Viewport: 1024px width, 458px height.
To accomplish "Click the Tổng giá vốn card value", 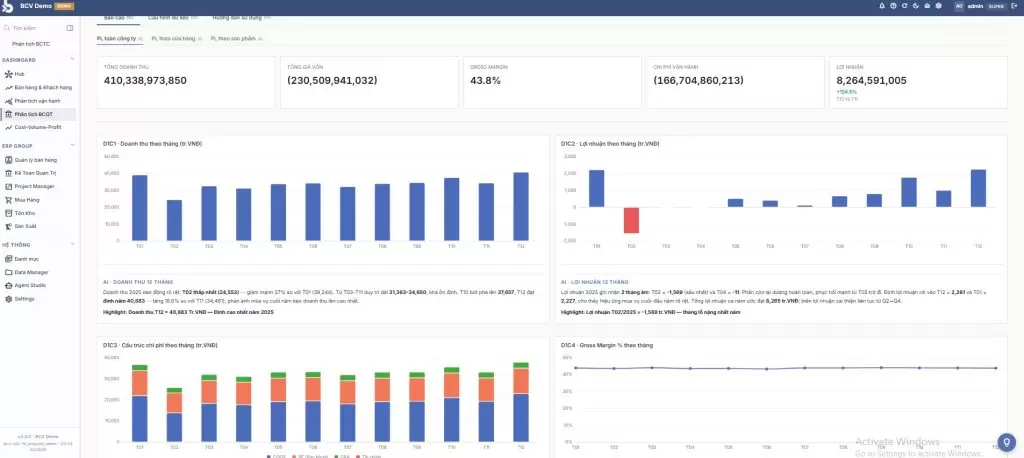I will point(332,81).
